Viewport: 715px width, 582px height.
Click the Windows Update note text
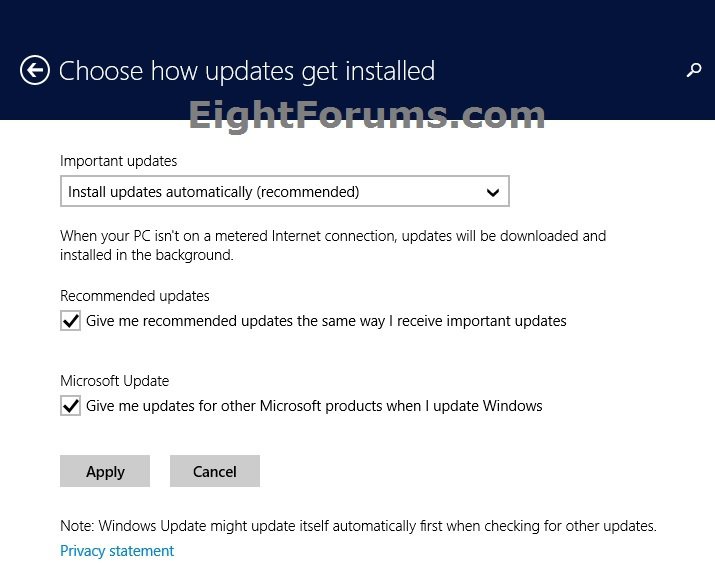click(358, 525)
